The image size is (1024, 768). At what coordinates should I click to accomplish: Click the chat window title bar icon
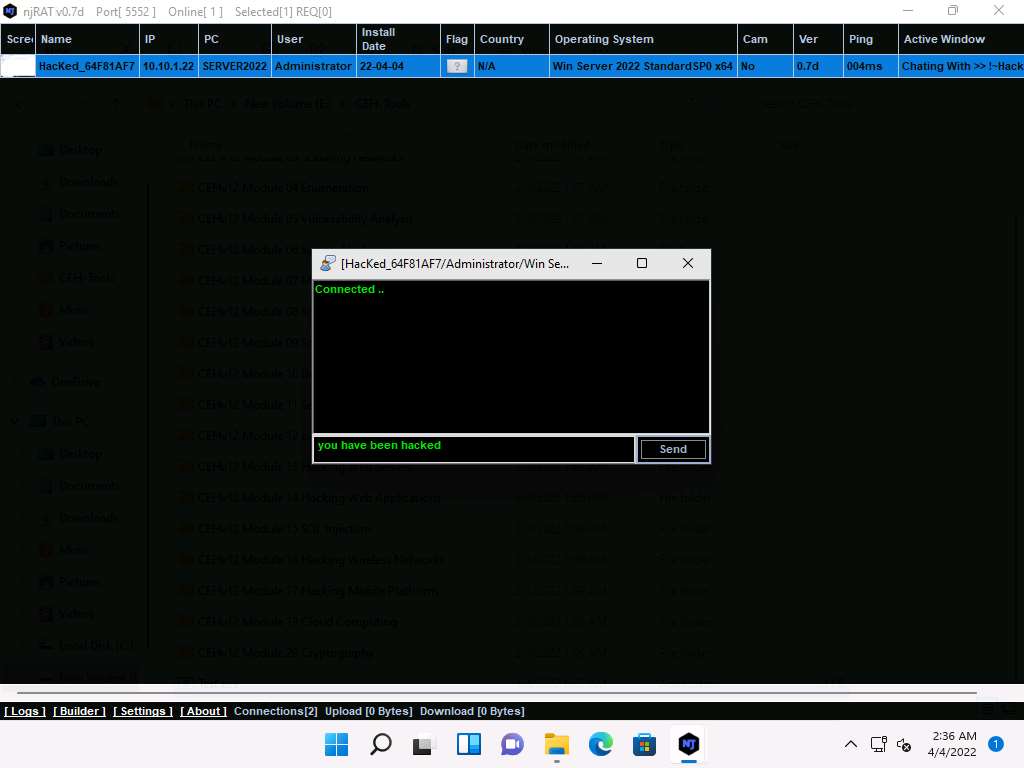[328, 264]
